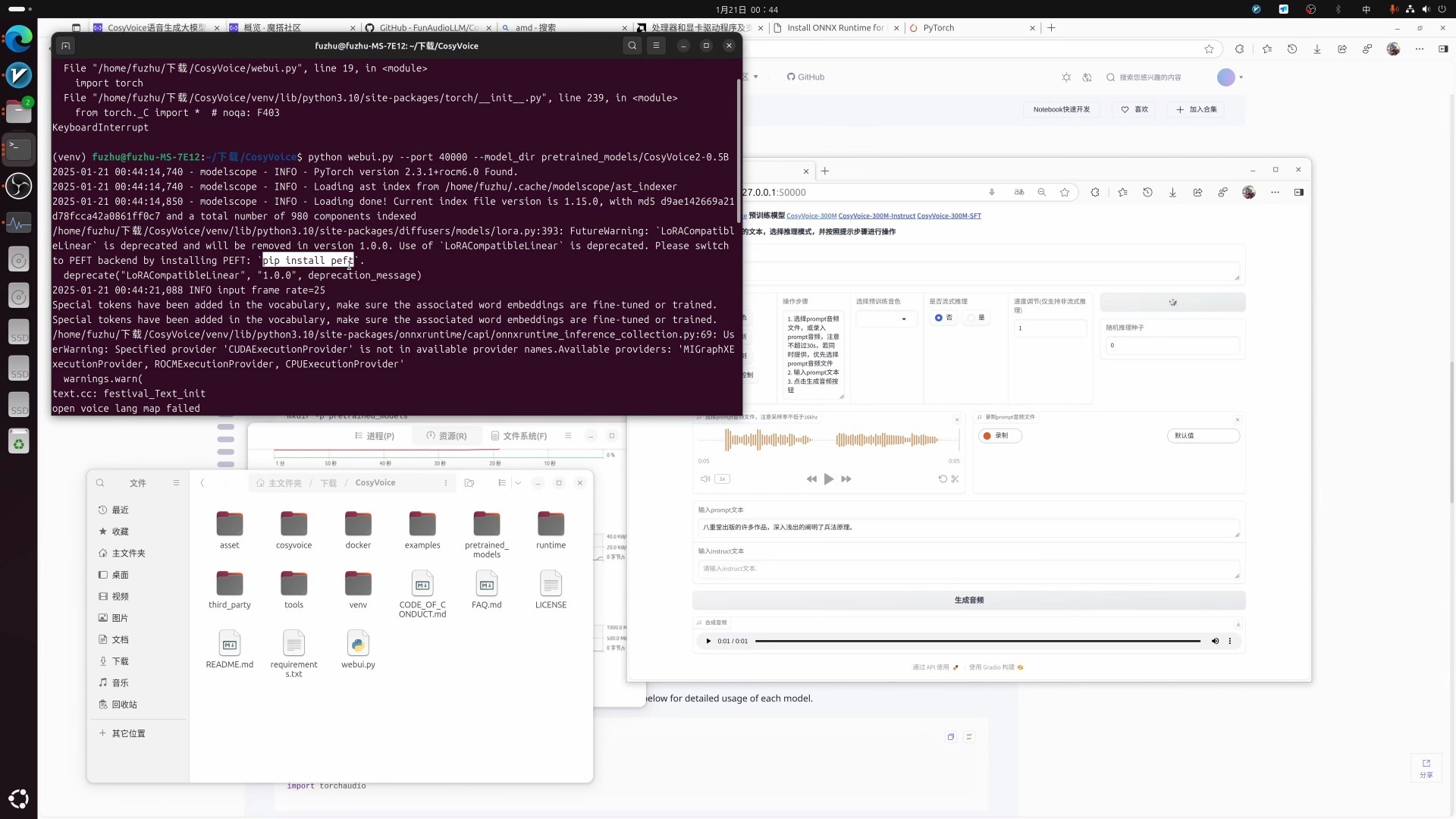Viewport: 1456px width, 819px height.
Task: Expand file manager view options chevron
Action: 518,483
